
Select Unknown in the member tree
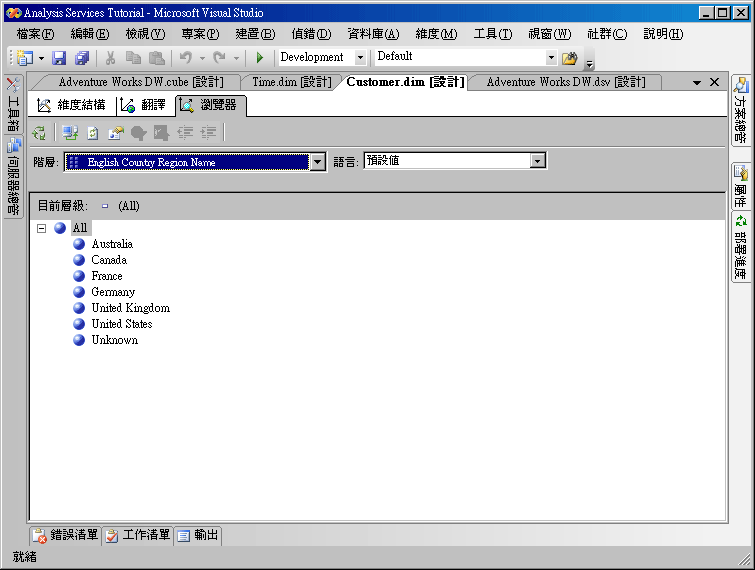115,340
